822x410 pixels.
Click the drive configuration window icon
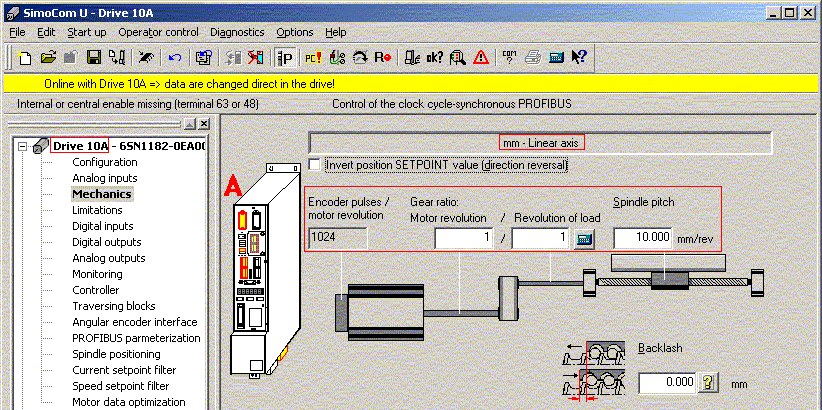pos(203,57)
